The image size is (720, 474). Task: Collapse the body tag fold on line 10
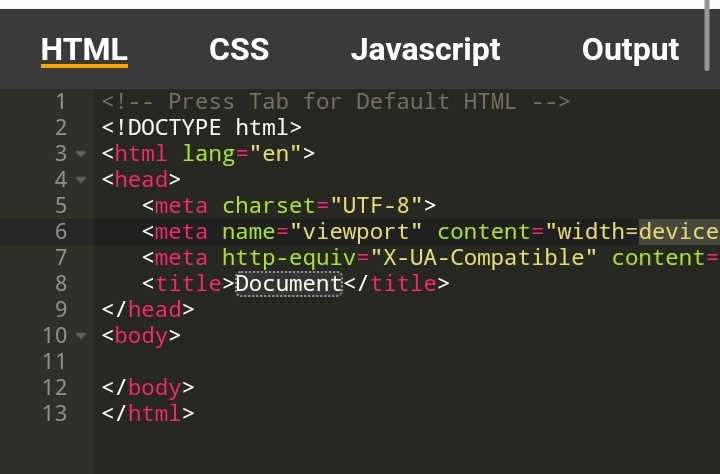tap(81, 336)
